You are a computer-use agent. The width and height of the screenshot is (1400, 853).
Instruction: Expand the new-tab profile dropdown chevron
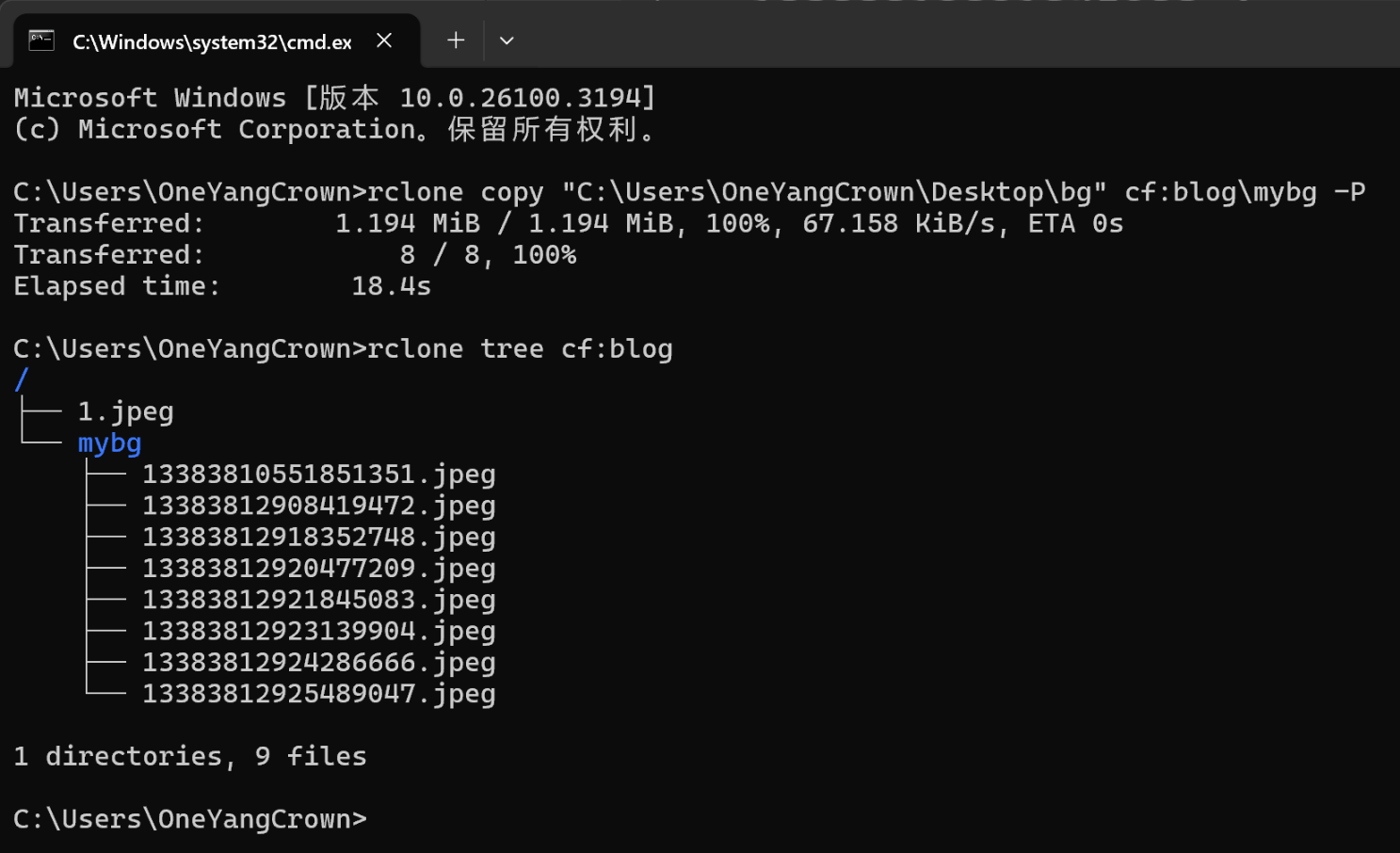507,40
